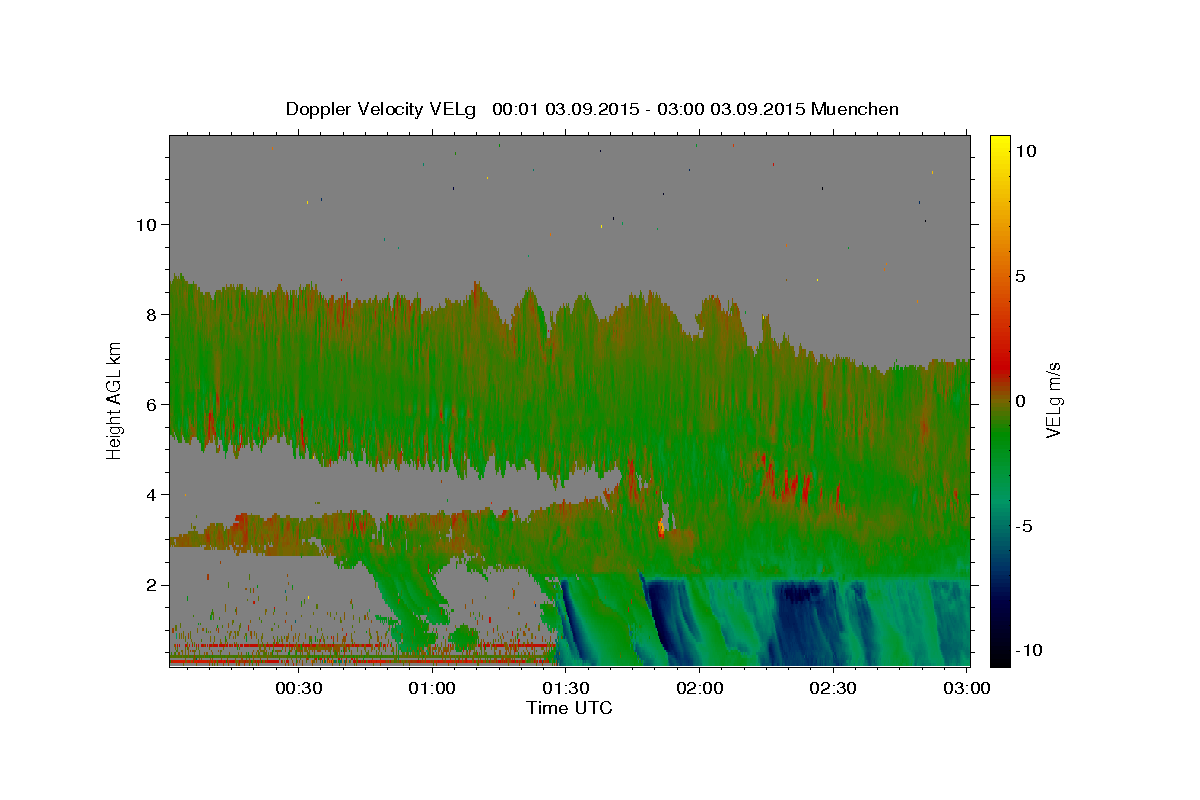
Task: Click the 01:00 time tick label
Action: click(433, 689)
